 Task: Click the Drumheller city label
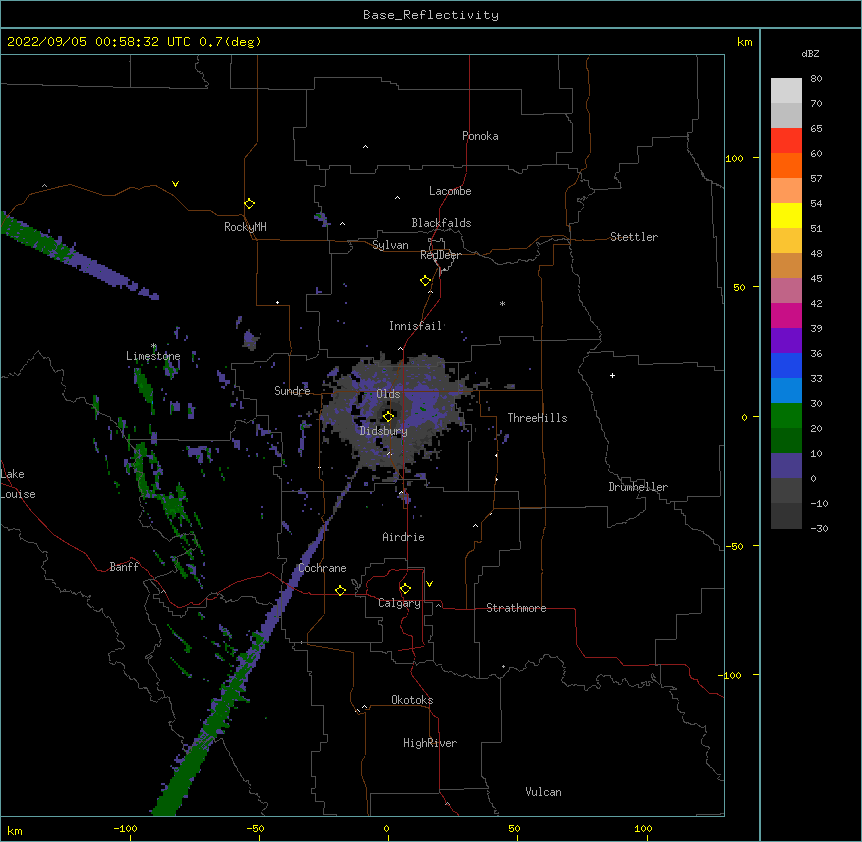click(638, 487)
